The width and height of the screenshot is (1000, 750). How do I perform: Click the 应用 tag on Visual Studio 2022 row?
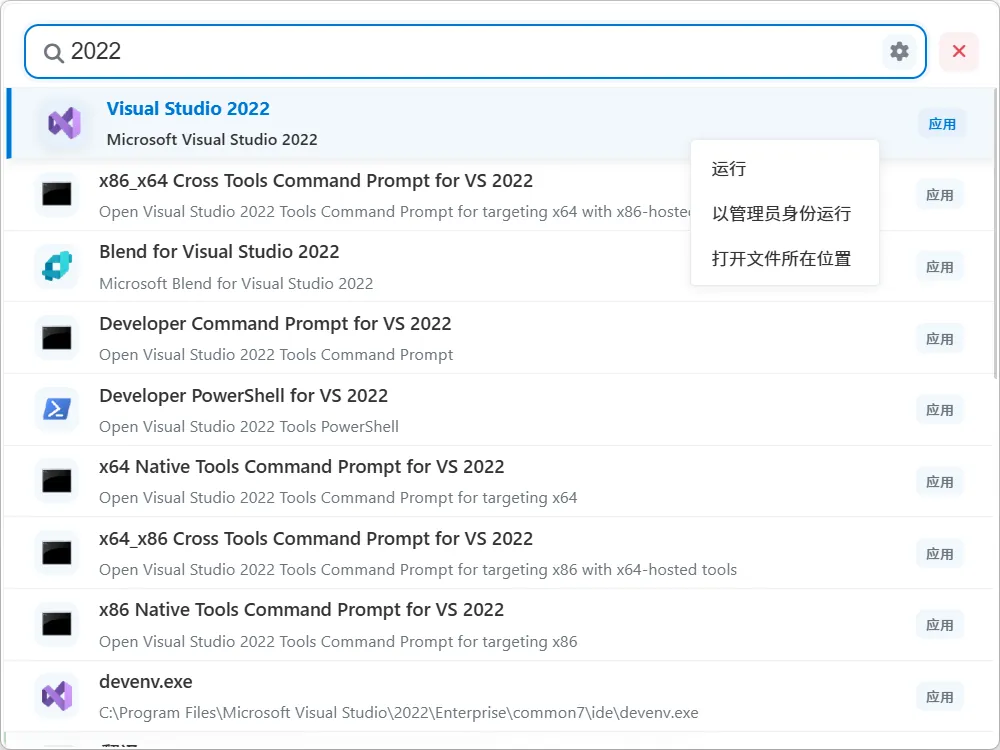pos(942,124)
